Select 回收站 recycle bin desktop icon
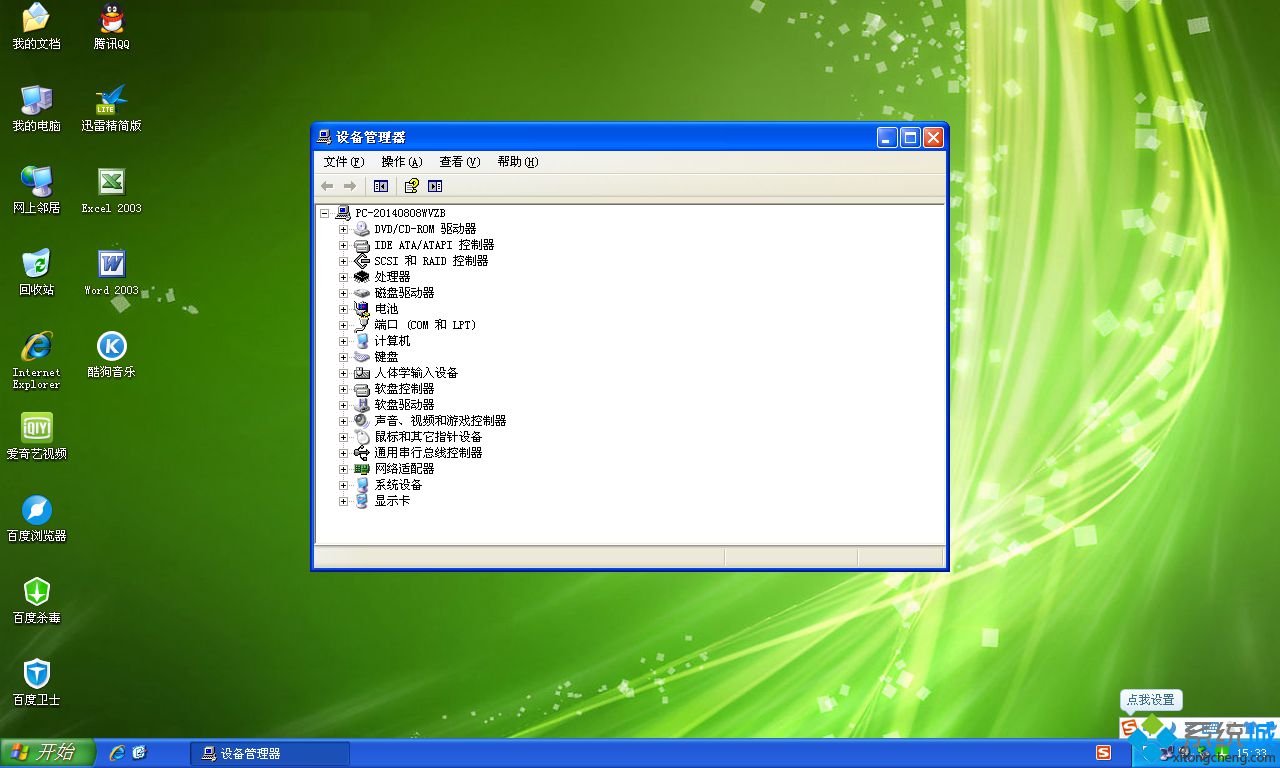The image size is (1280, 768). click(x=36, y=272)
